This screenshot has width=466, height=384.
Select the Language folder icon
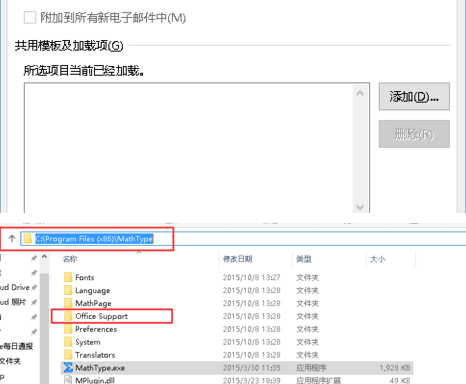coord(68,290)
